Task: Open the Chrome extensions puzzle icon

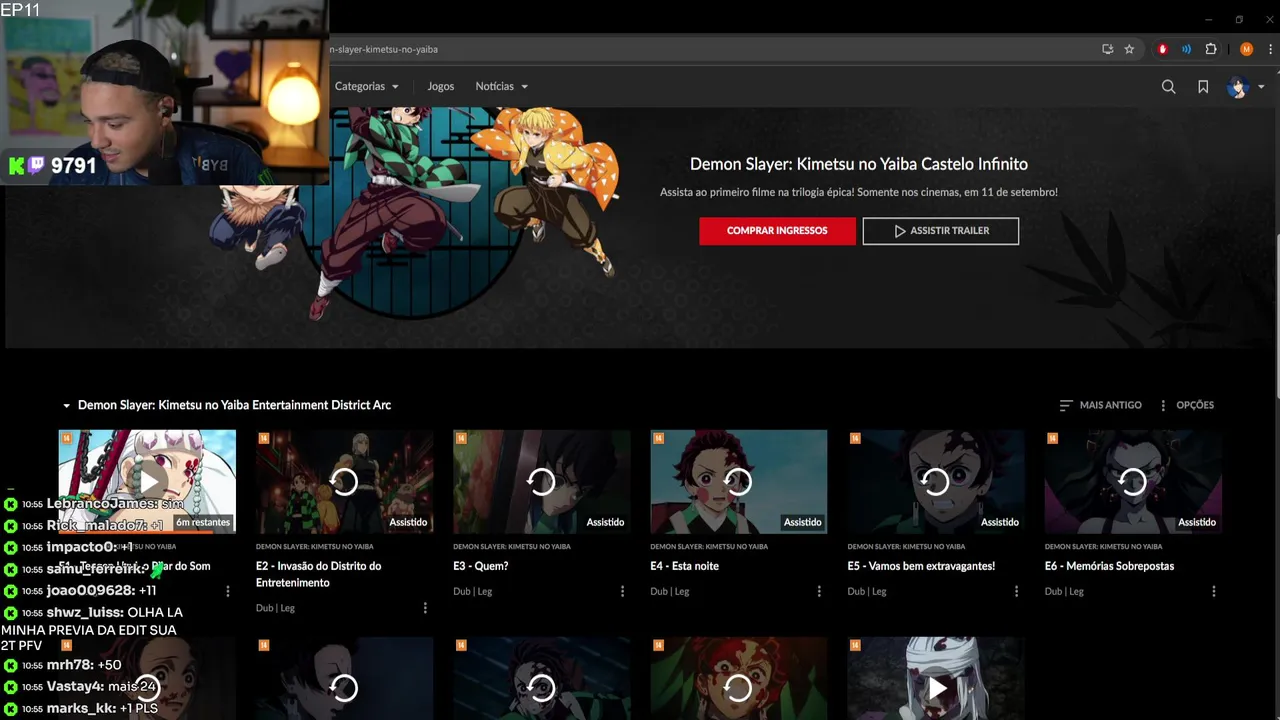Action: 1211,49
